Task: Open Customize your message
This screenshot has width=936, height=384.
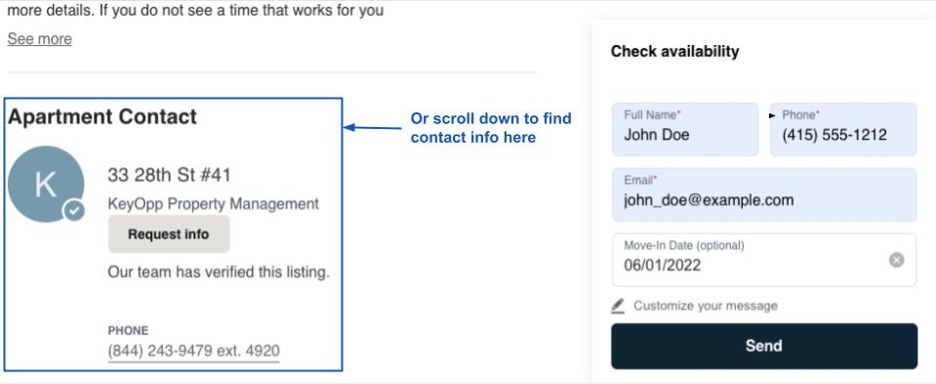Action: click(706, 306)
